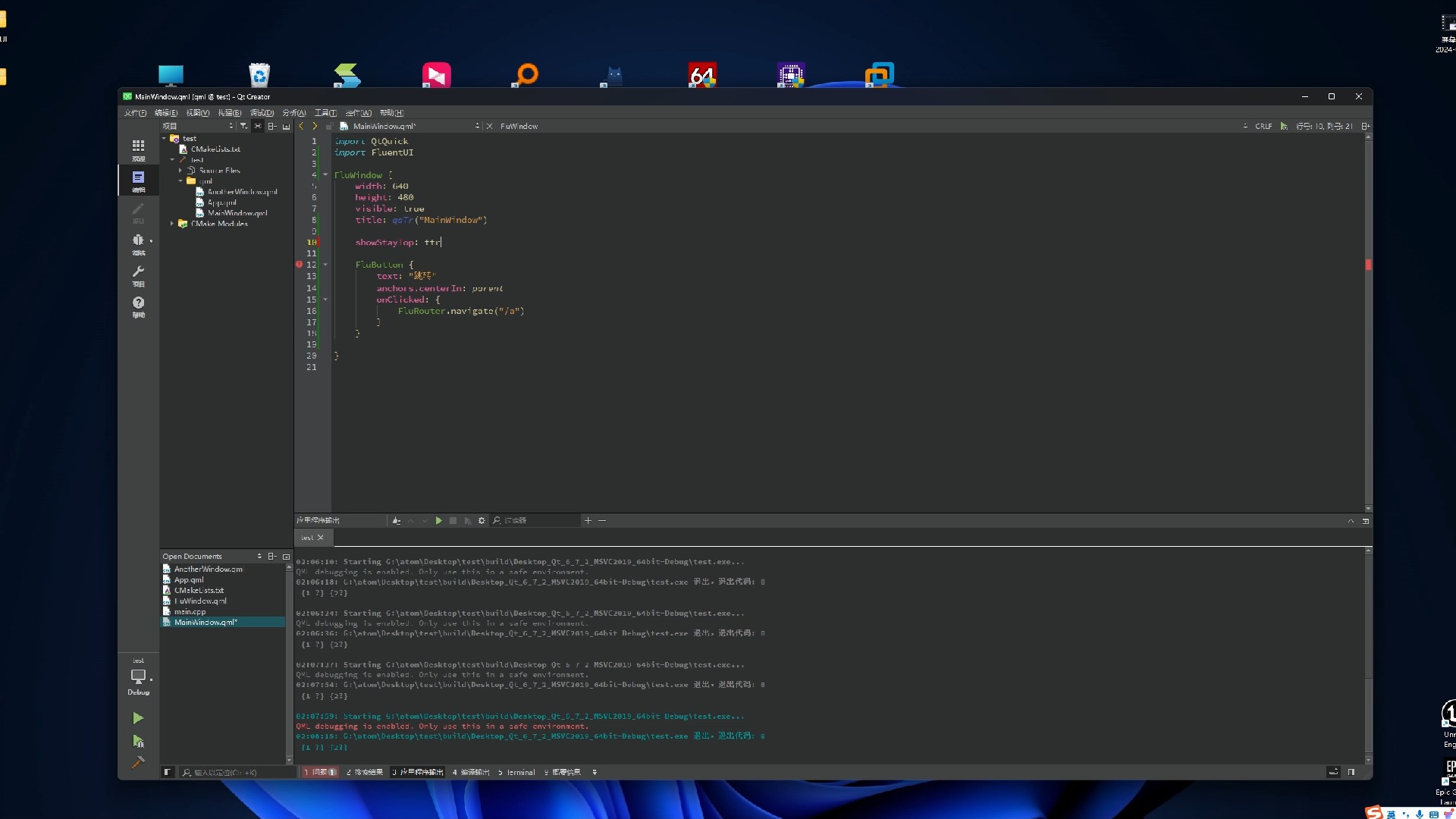Viewport: 1456px width, 819px height.
Task: Click the rightmost icon in the Projects panel header
Action: (x=286, y=126)
